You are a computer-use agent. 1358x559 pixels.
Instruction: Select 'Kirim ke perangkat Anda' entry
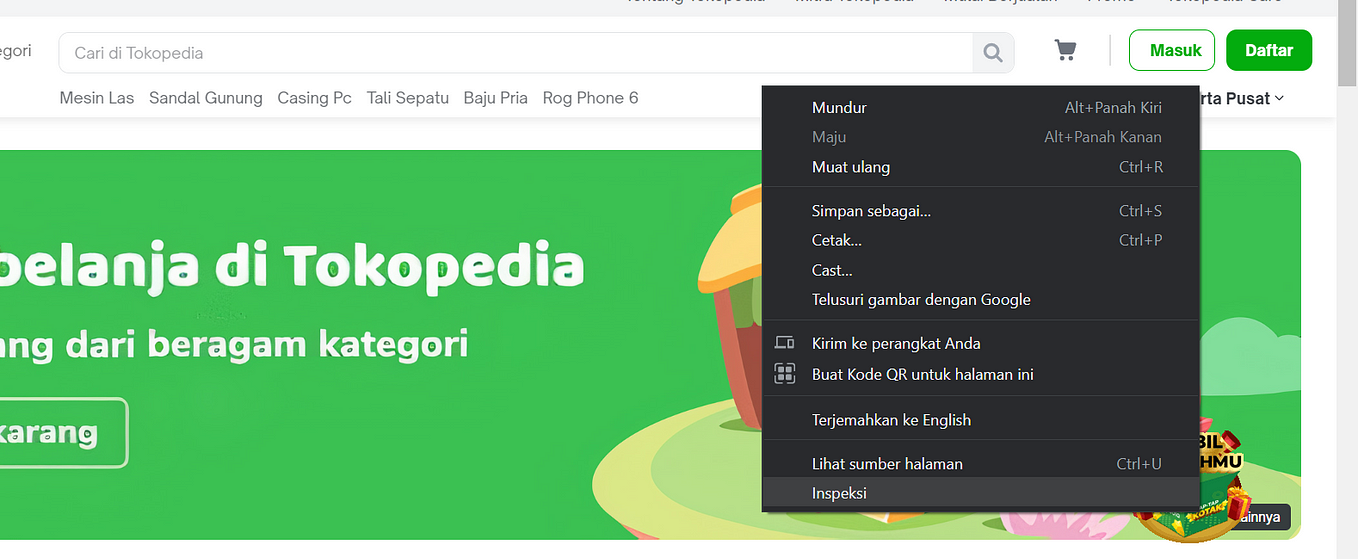tap(980, 343)
